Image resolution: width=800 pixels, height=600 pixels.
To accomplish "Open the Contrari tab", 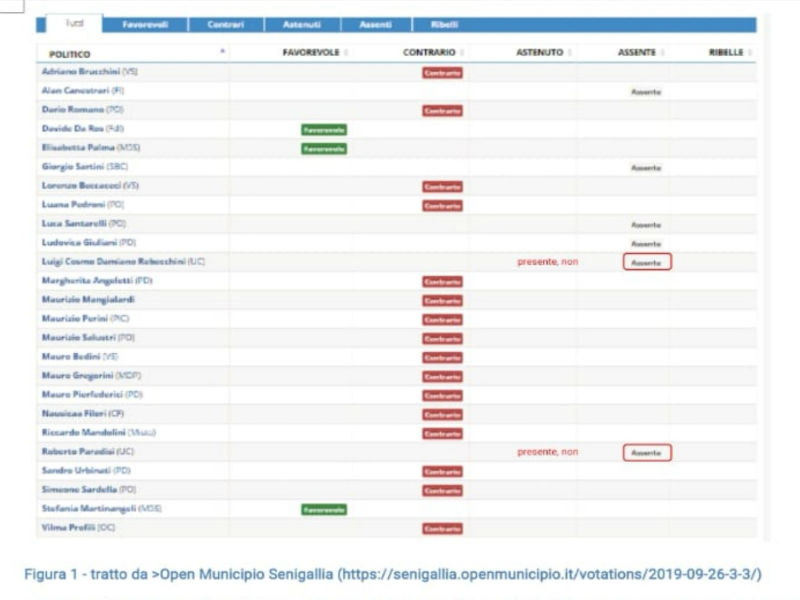I will point(226,24).
